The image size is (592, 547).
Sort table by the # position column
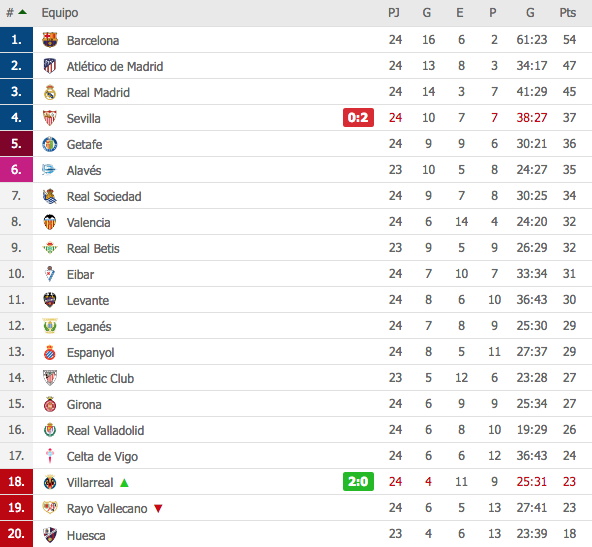pos(16,12)
